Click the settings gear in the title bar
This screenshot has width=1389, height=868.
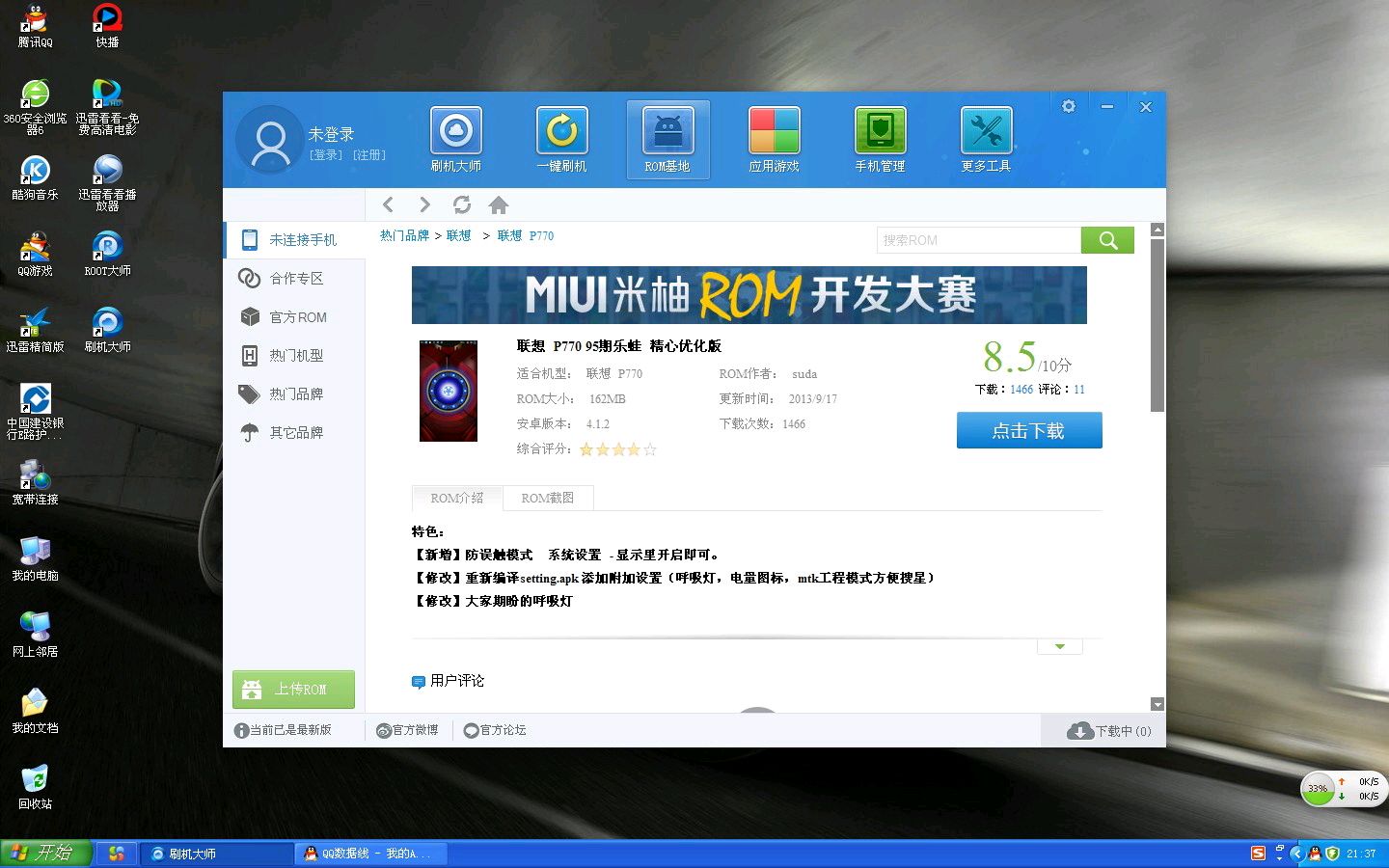coord(1069,106)
